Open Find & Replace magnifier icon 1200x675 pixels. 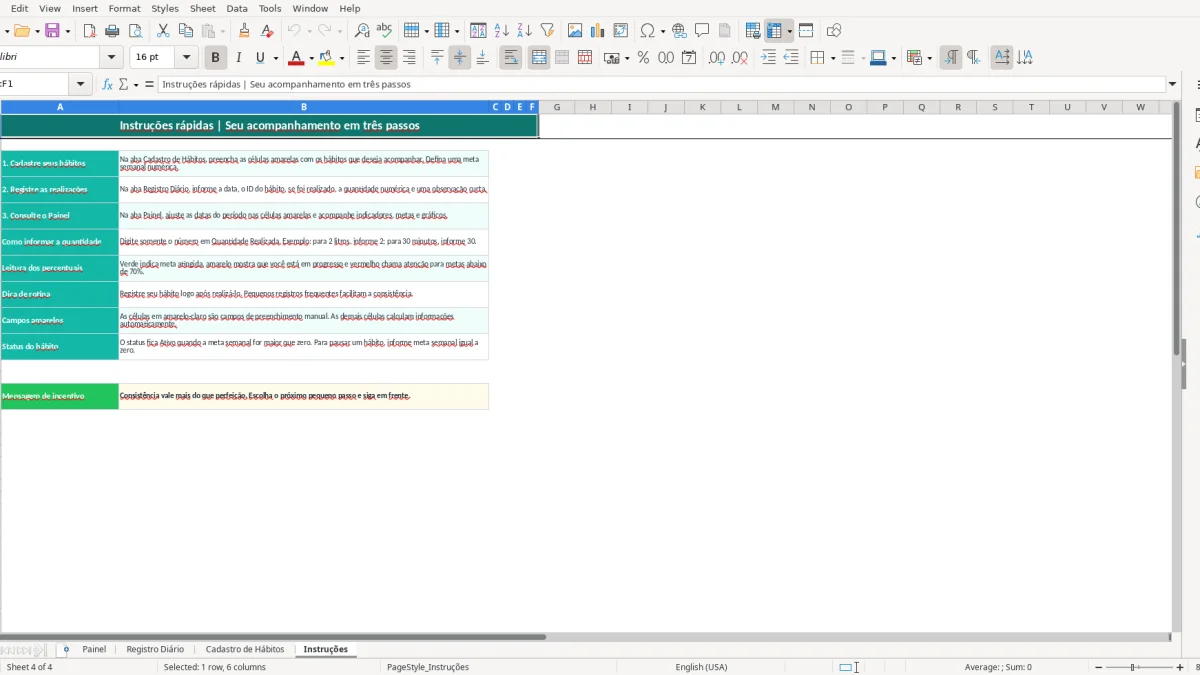tap(362, 31)
